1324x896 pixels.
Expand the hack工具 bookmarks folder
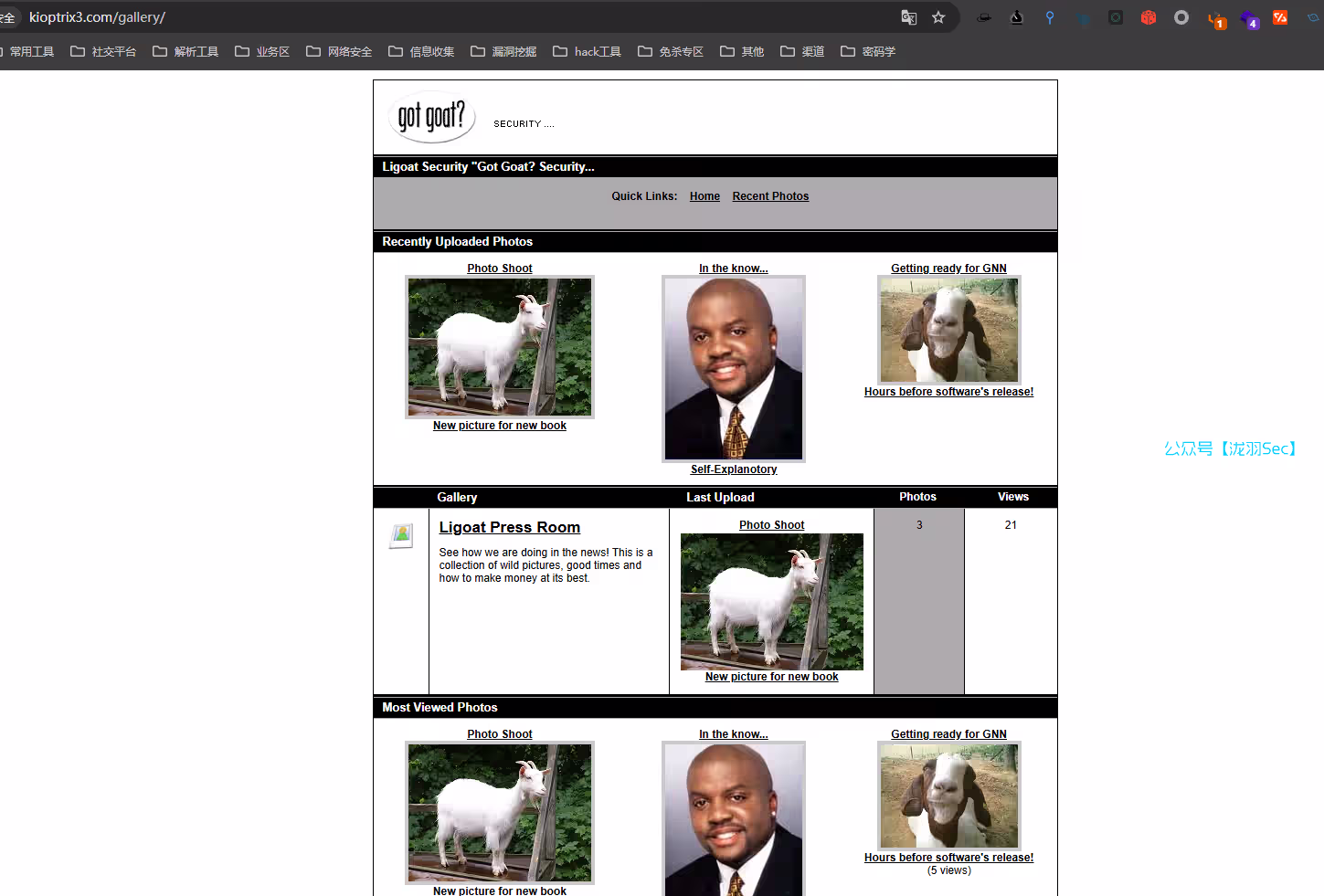[587, 52]
